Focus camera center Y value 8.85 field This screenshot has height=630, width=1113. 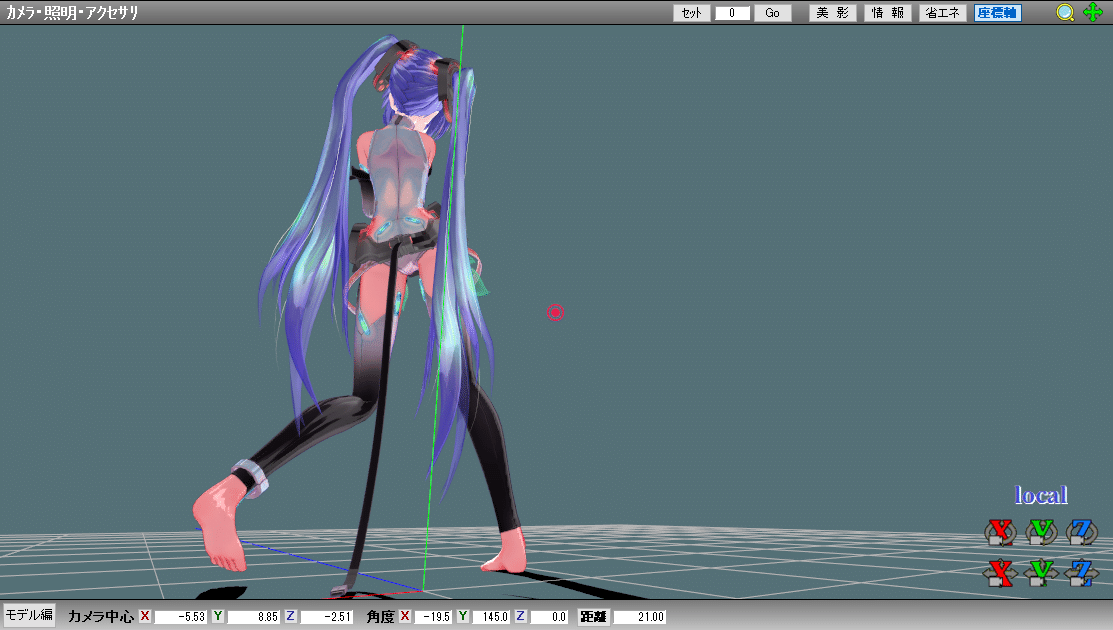(254, 617)
